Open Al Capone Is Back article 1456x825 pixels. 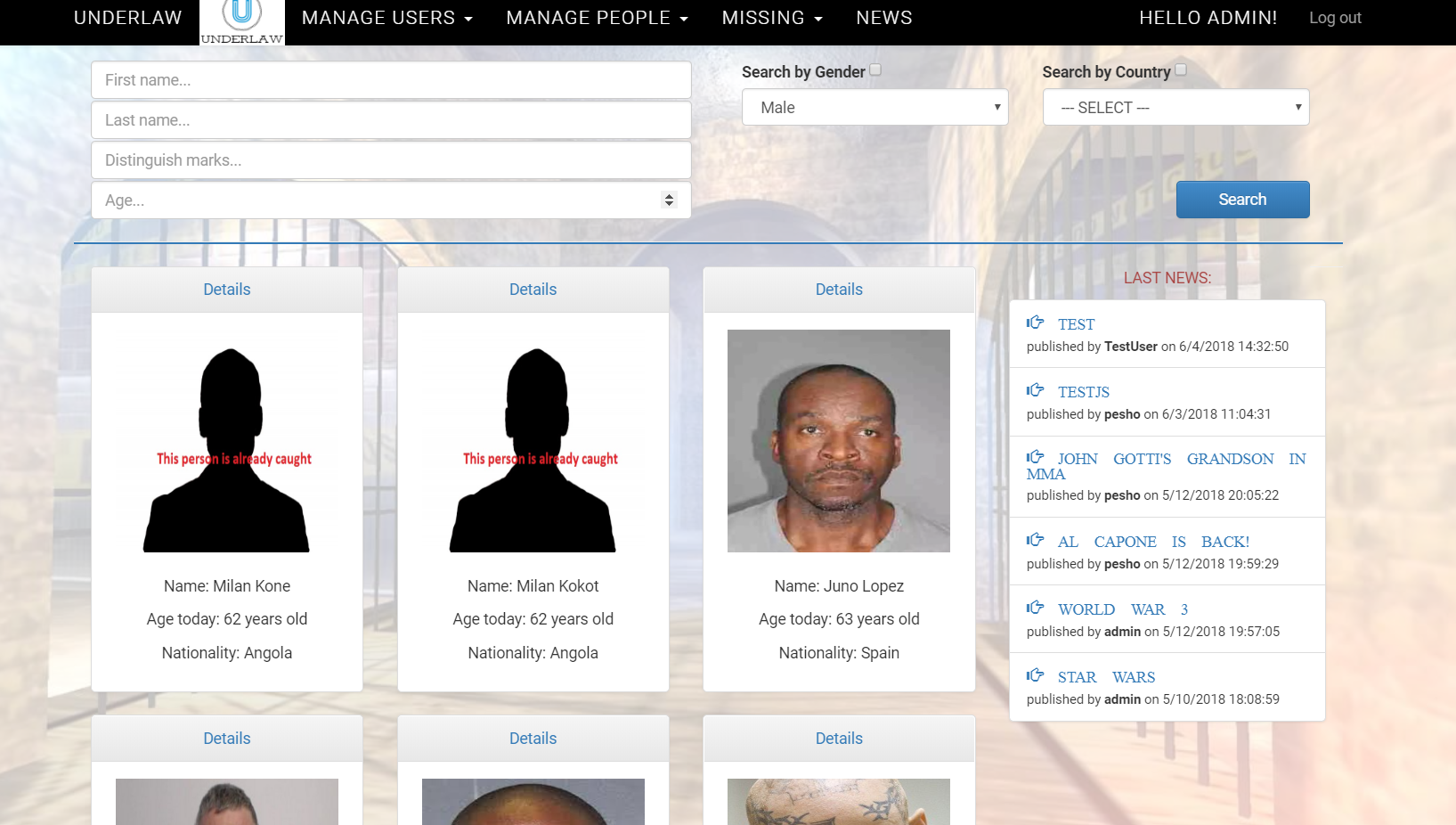(1153, 542)
